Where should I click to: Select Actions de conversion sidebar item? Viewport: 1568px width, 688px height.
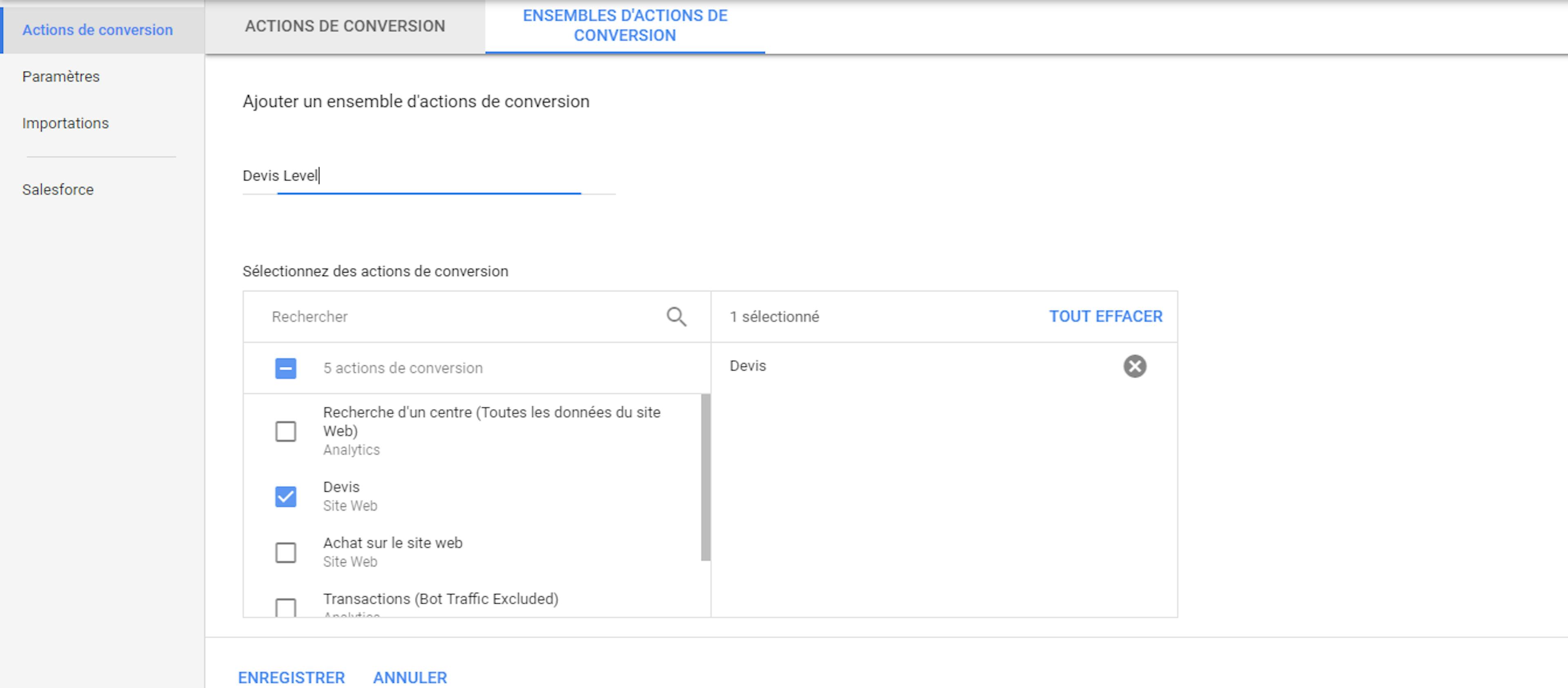98,30
